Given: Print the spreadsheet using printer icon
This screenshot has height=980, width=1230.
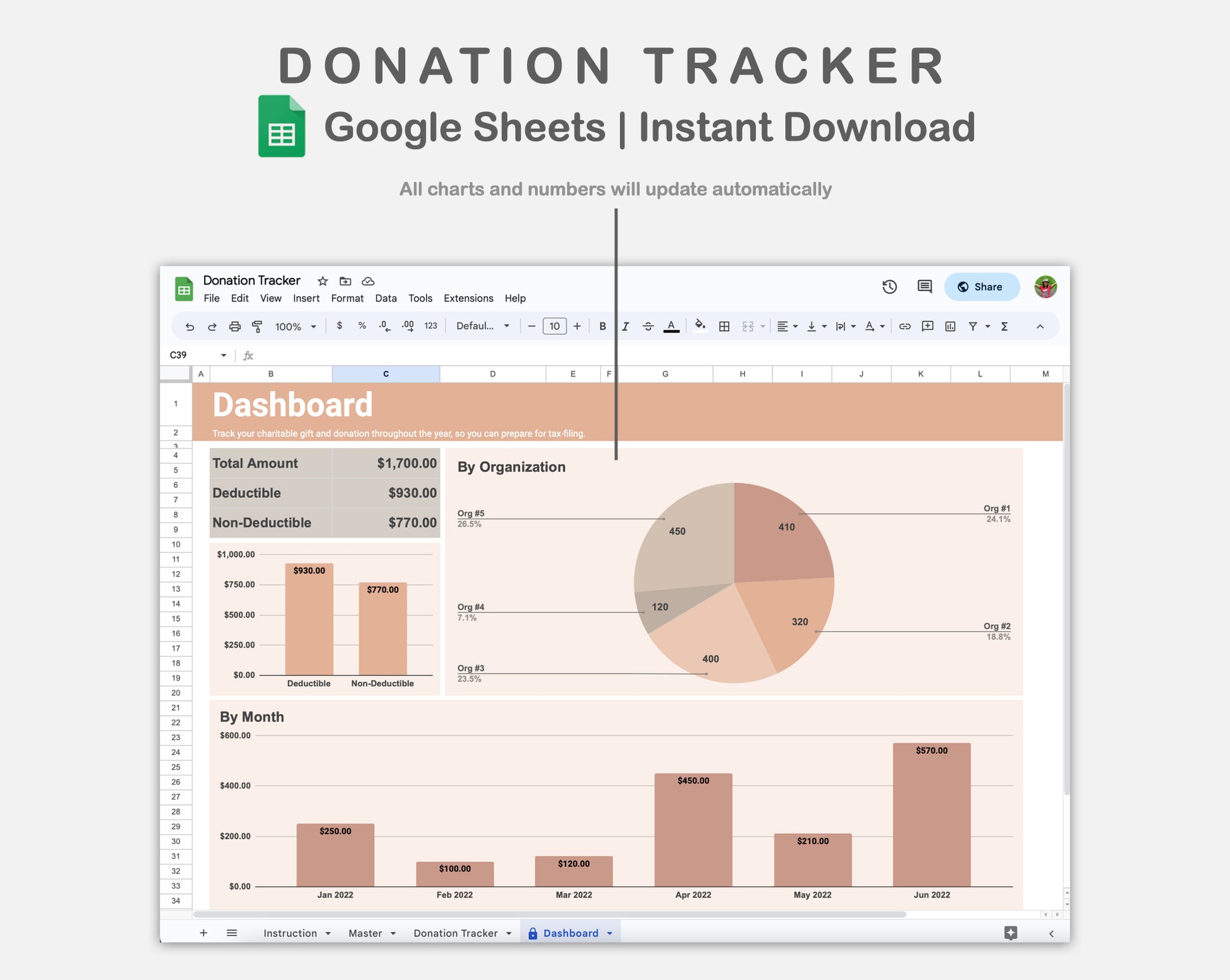Looking at the screenshot, I should (234, 326).
